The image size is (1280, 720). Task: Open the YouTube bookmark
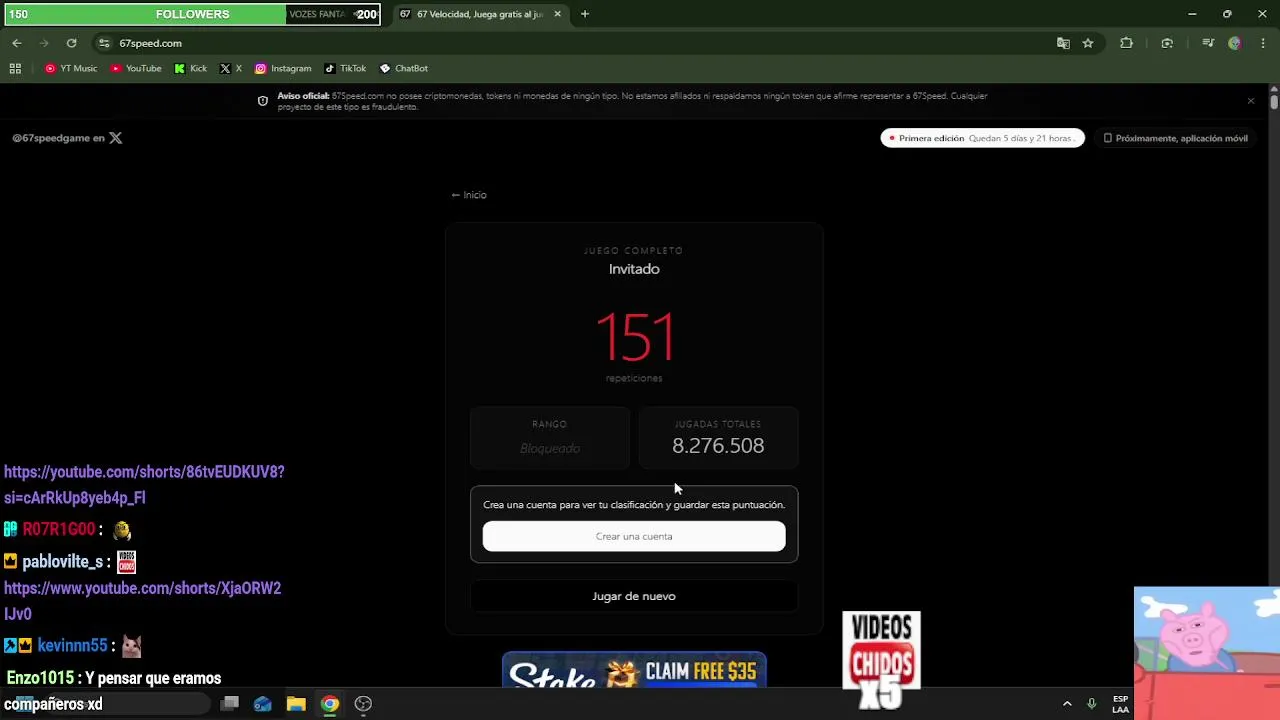coord(136,68)
